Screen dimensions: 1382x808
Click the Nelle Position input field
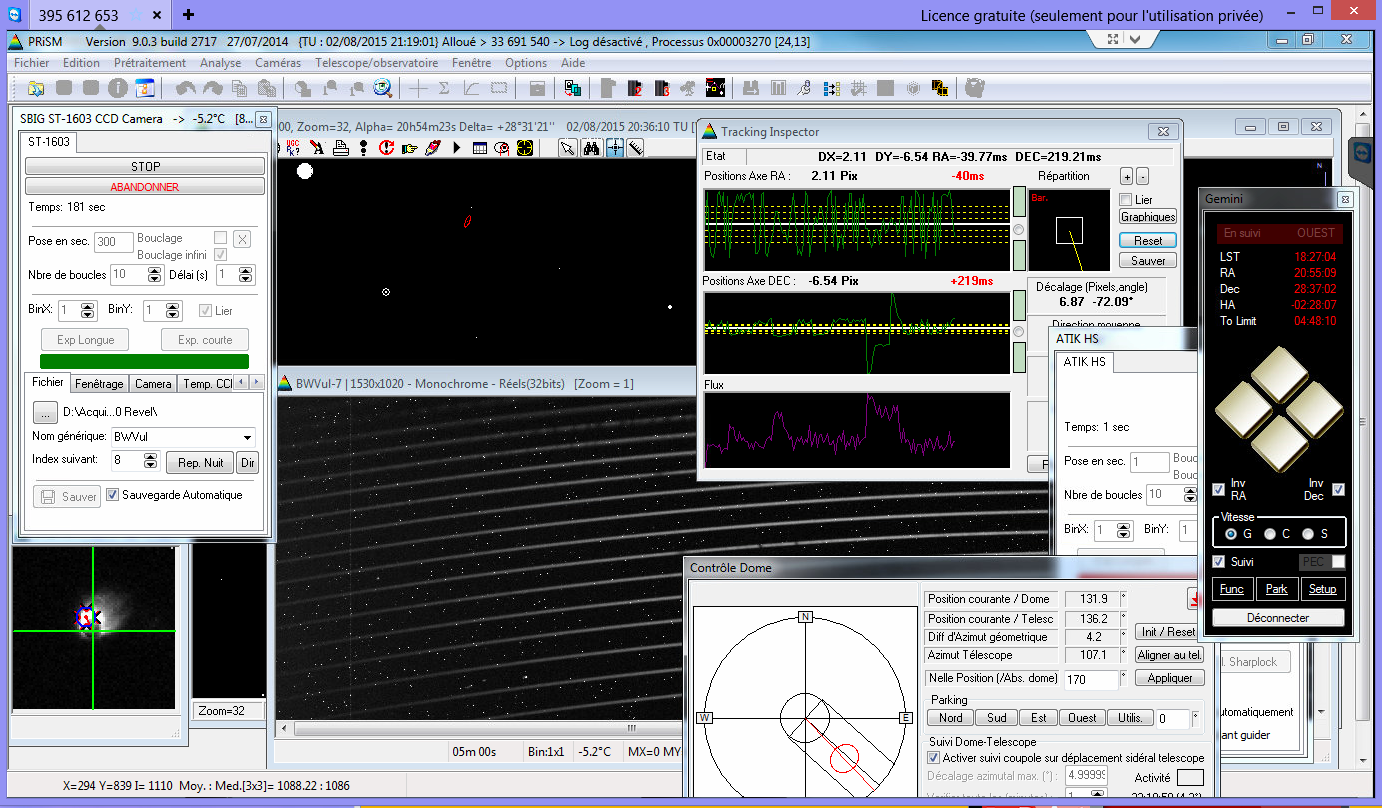tap(1091, 679)
